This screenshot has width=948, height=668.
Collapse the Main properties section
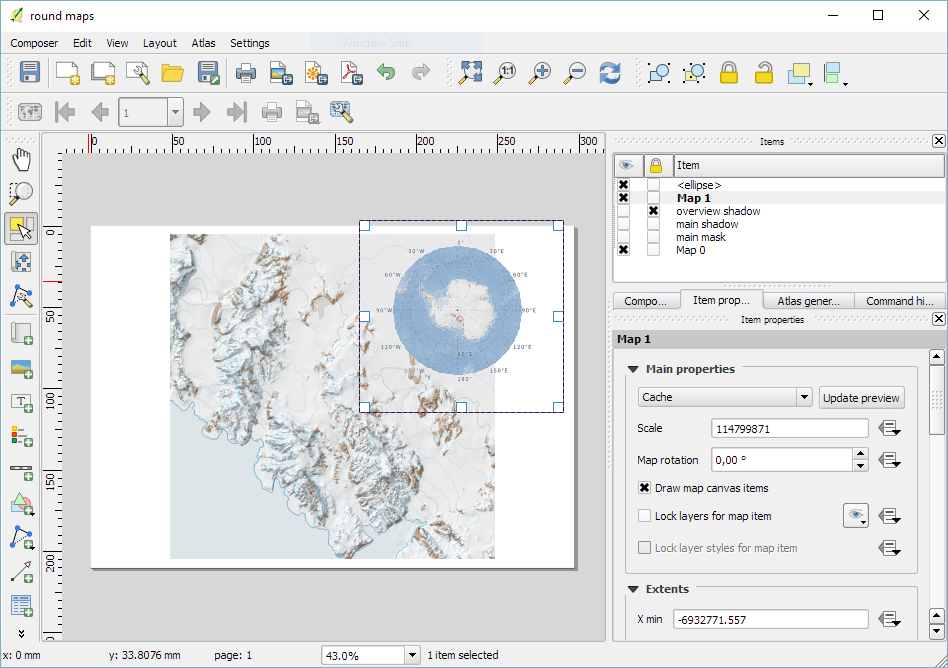tap(633, 369)
